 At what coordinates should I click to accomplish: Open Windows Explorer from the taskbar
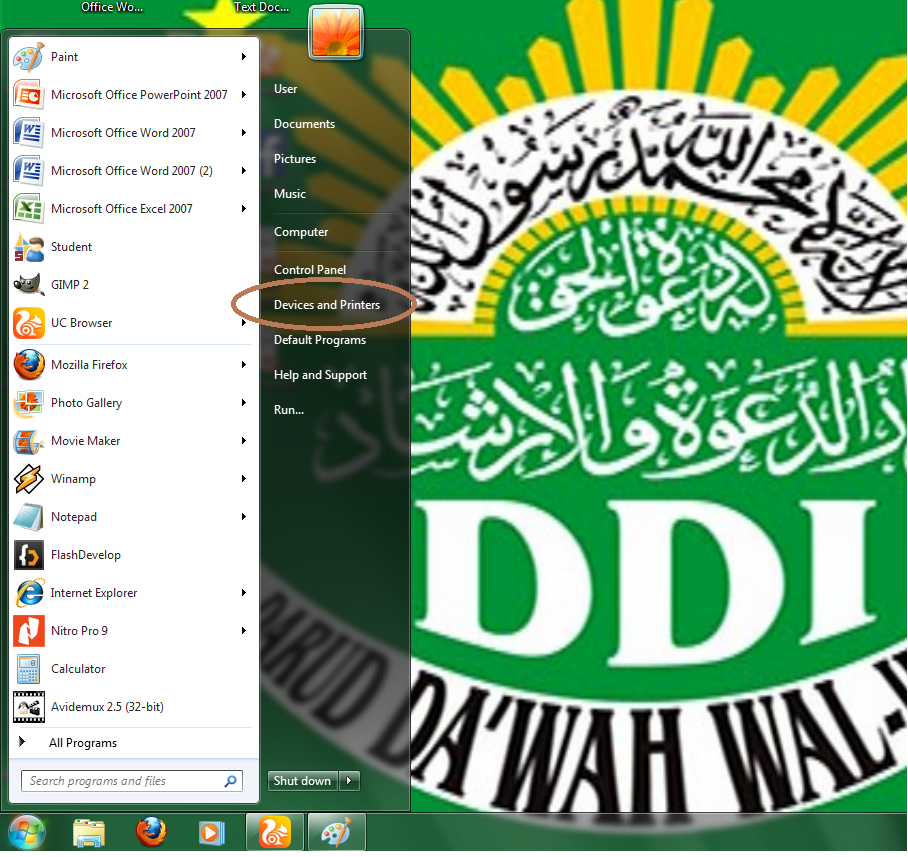pyautogui.click(x=89, y=833)
